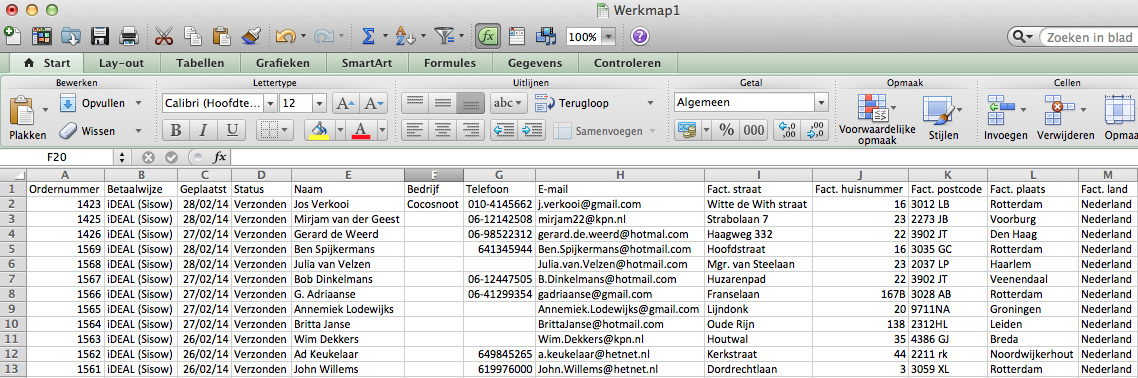1138x378 pixels.
Task: Click the Format Painter brush icon
Action: click(250, 36)
